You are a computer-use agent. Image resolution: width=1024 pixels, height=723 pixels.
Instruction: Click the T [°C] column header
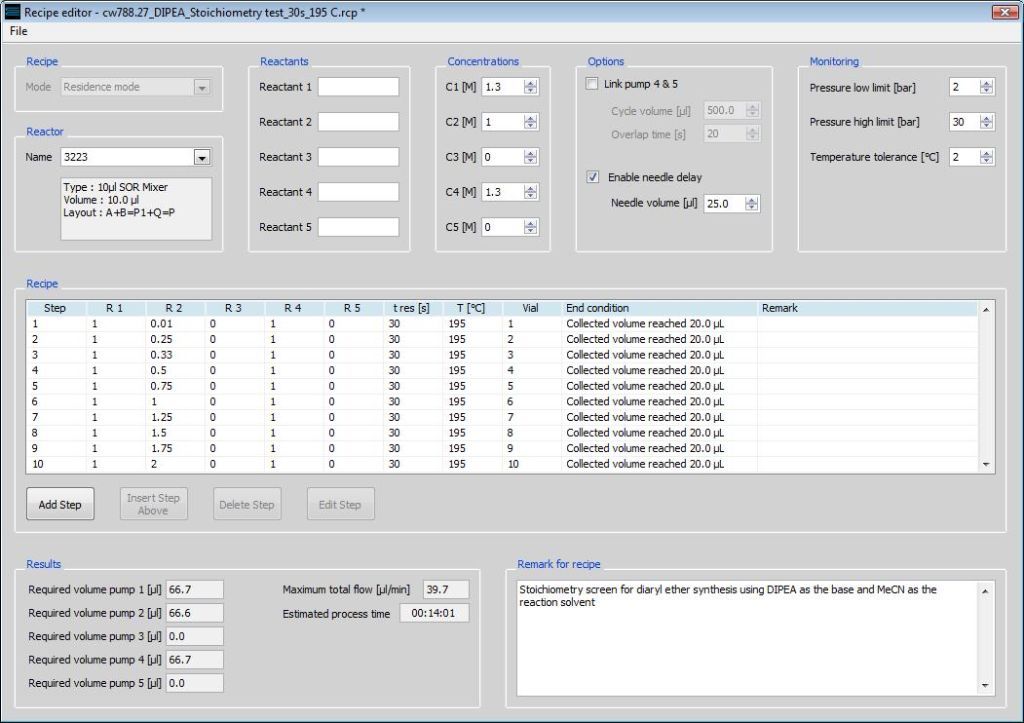(471, 308)
